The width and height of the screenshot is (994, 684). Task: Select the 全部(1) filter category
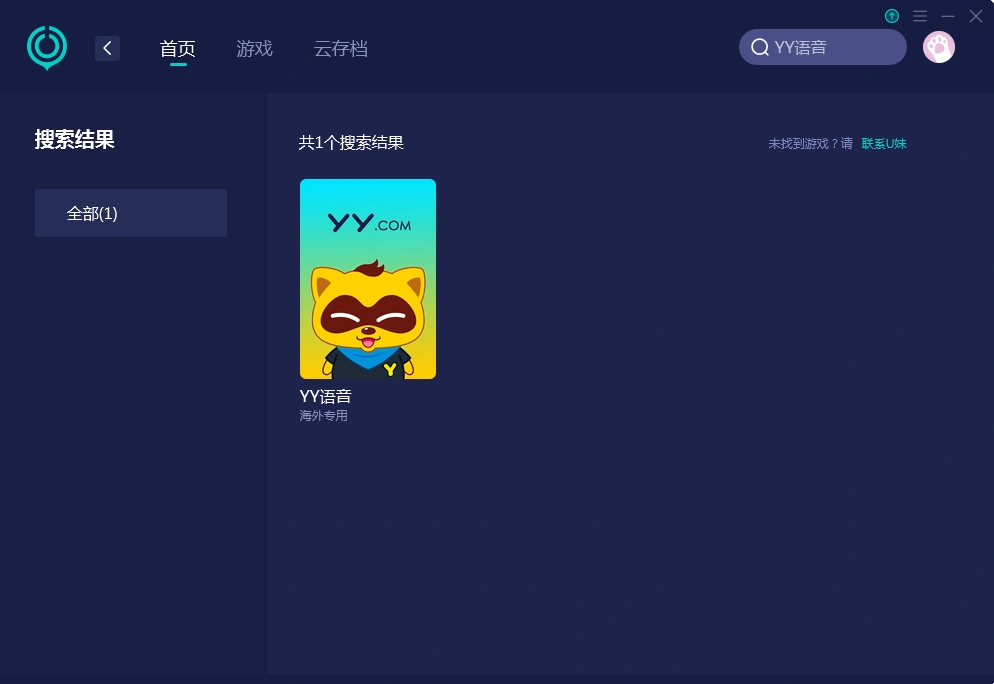(x=131, y=213)
